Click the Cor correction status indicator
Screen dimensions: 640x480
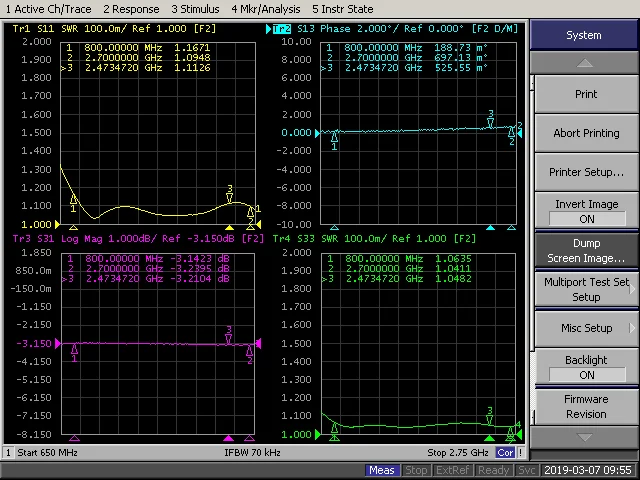click(505, 452)
